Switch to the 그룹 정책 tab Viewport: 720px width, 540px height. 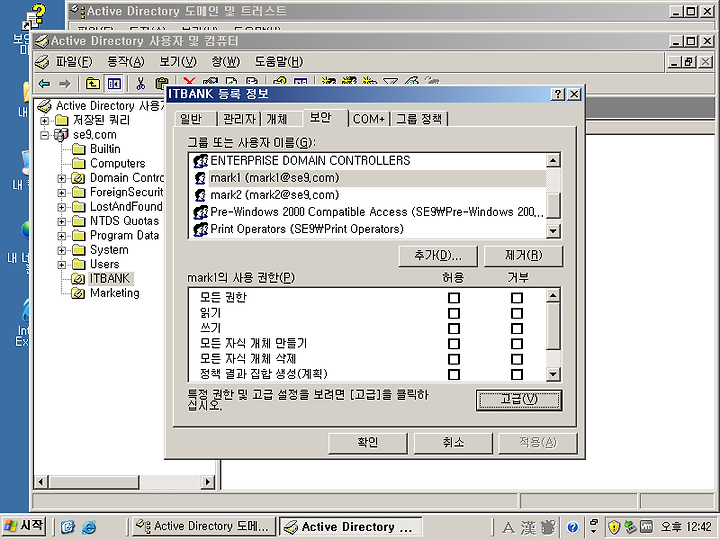point(419,119)
